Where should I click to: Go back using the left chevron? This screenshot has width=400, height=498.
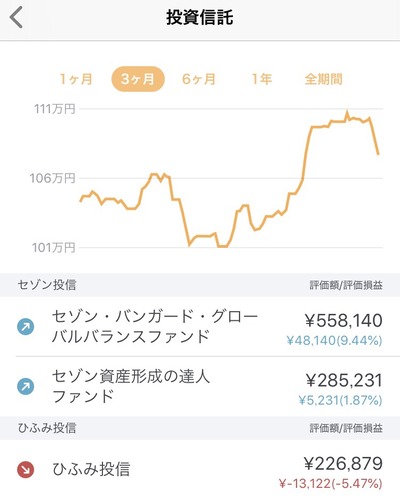pos(16,18)
